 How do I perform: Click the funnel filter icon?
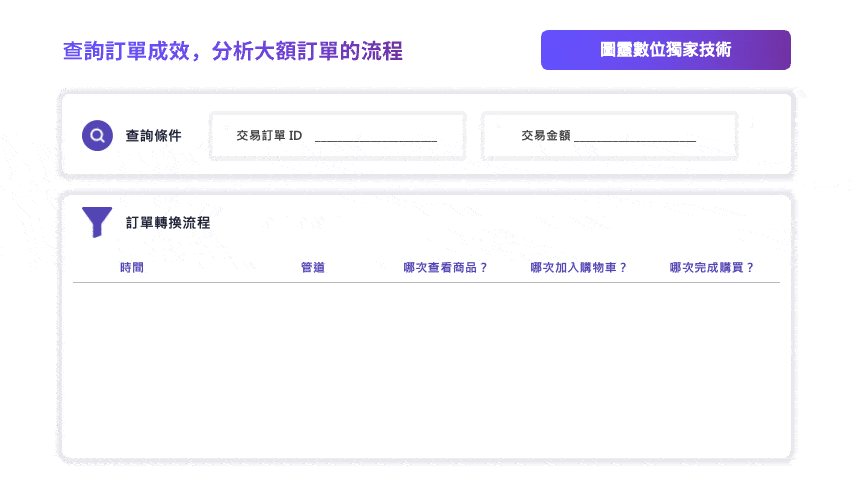[x=97, y=222]
